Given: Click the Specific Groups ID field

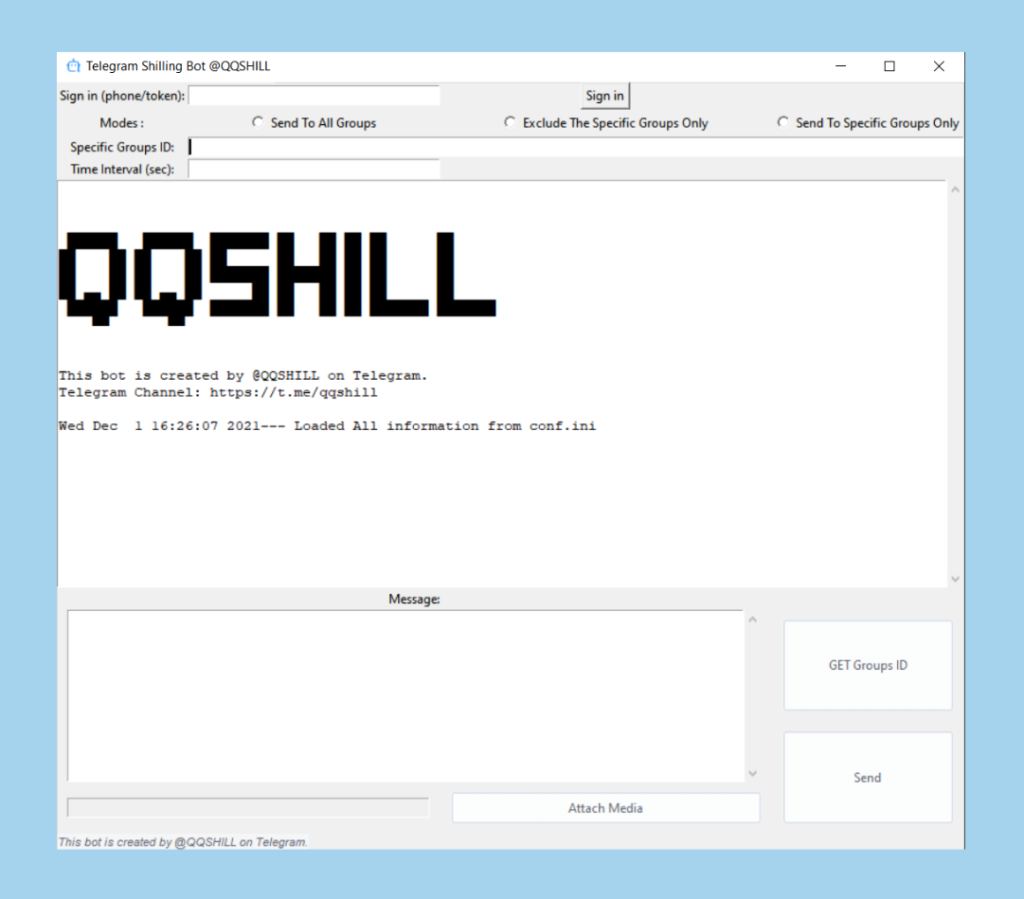Looking at the screenshot, I should click(575, 147).
